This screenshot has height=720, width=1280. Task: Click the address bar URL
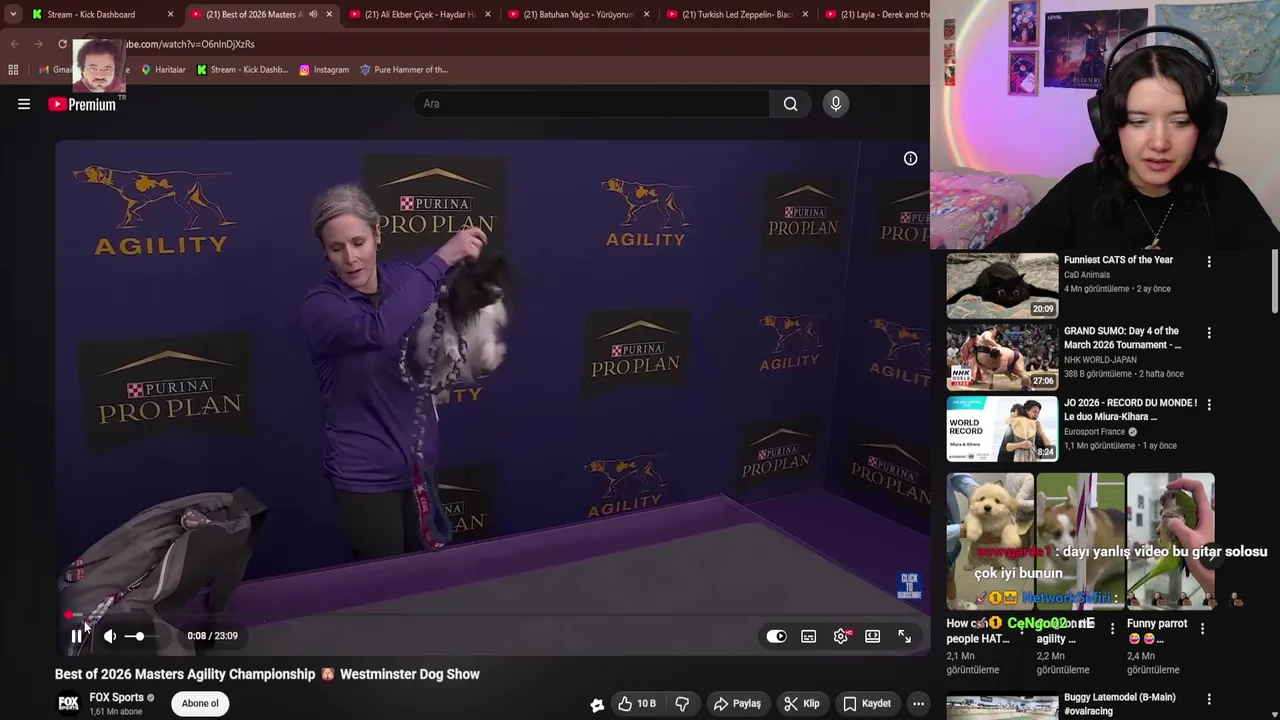coord(190,44)
